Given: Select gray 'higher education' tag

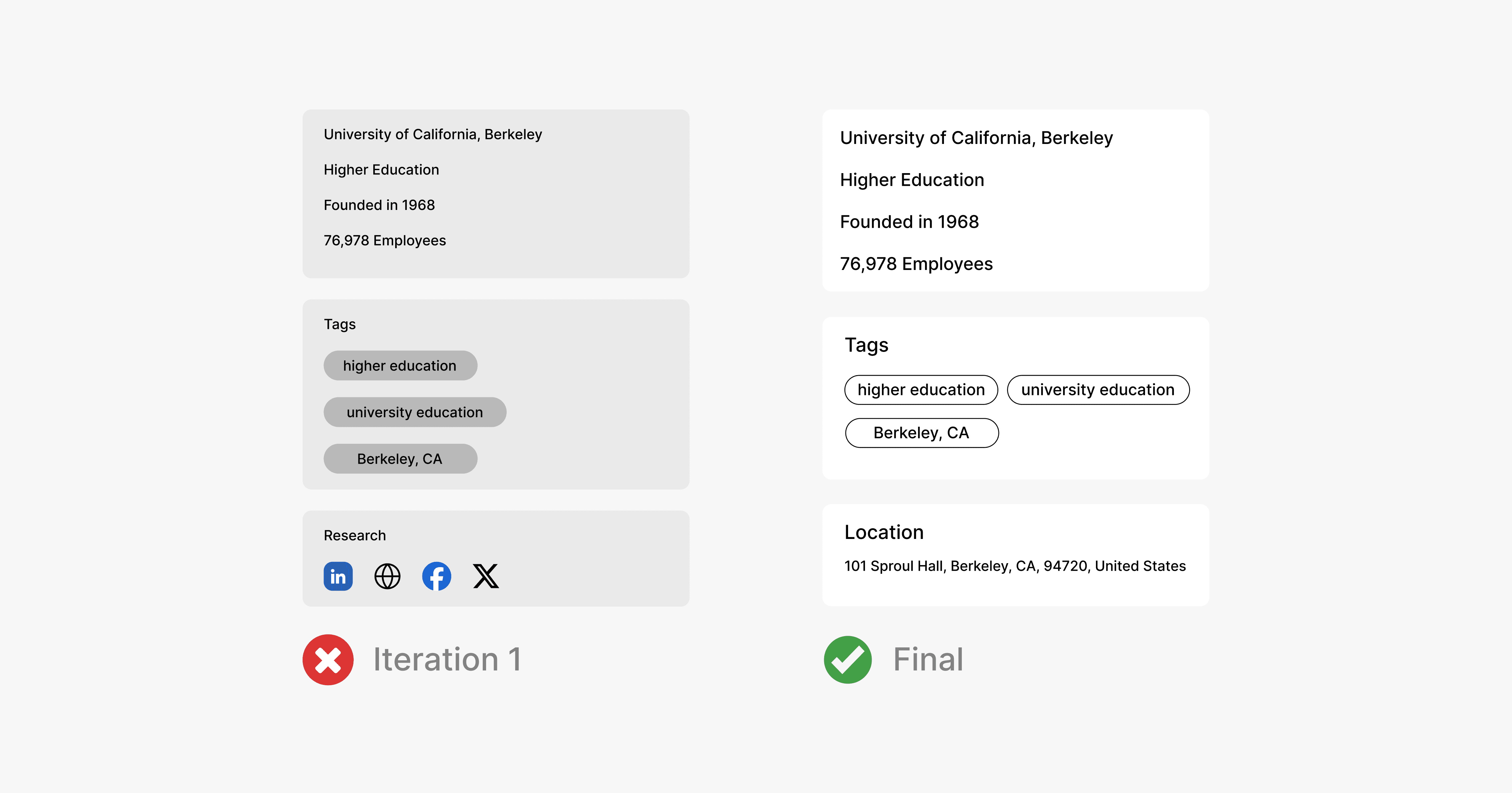Looking at the screenshot, I should (x=400, y=365).
